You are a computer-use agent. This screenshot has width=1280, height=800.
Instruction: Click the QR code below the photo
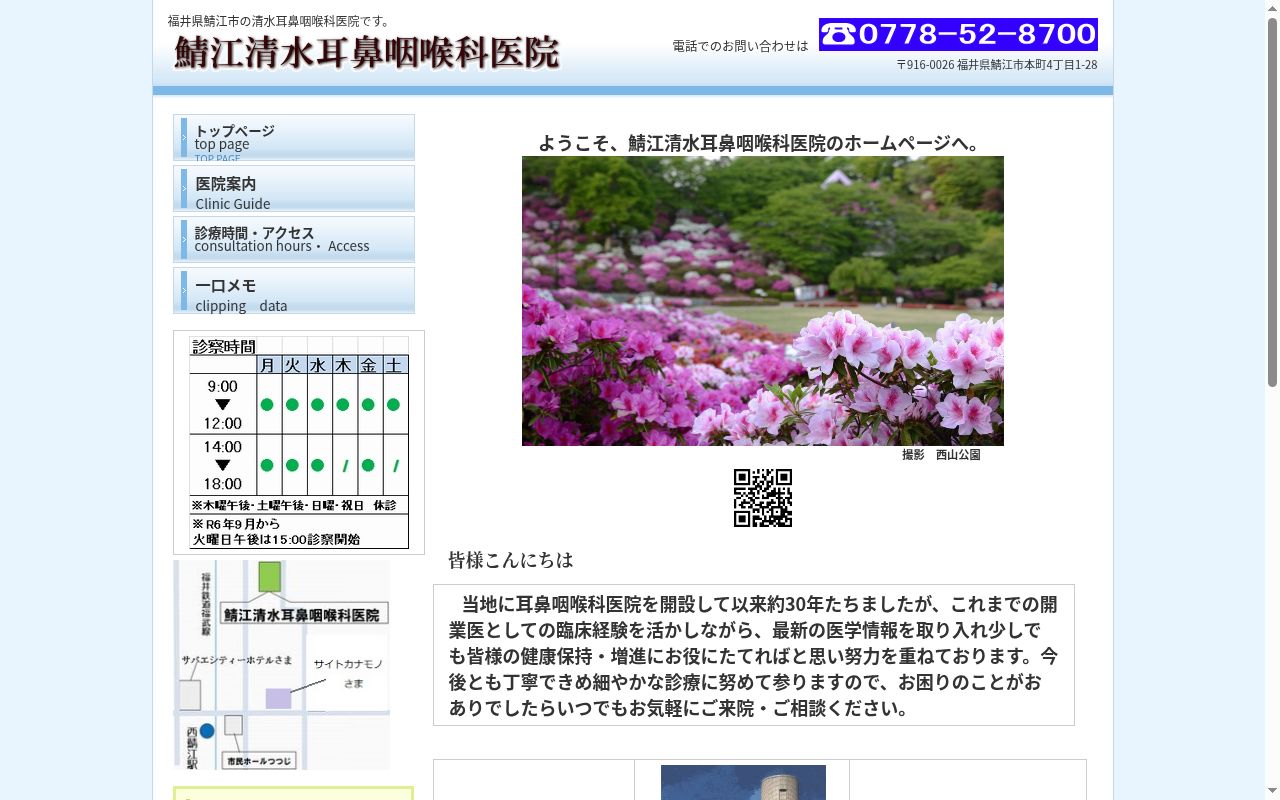[763, 498]
